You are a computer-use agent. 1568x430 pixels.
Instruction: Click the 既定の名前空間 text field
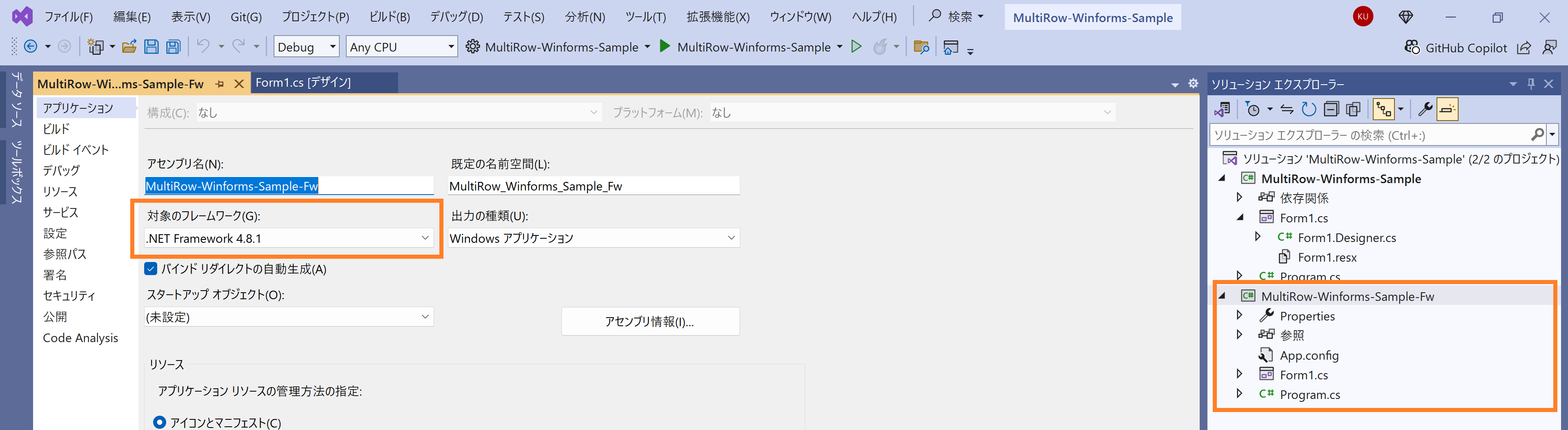[593, 186]
